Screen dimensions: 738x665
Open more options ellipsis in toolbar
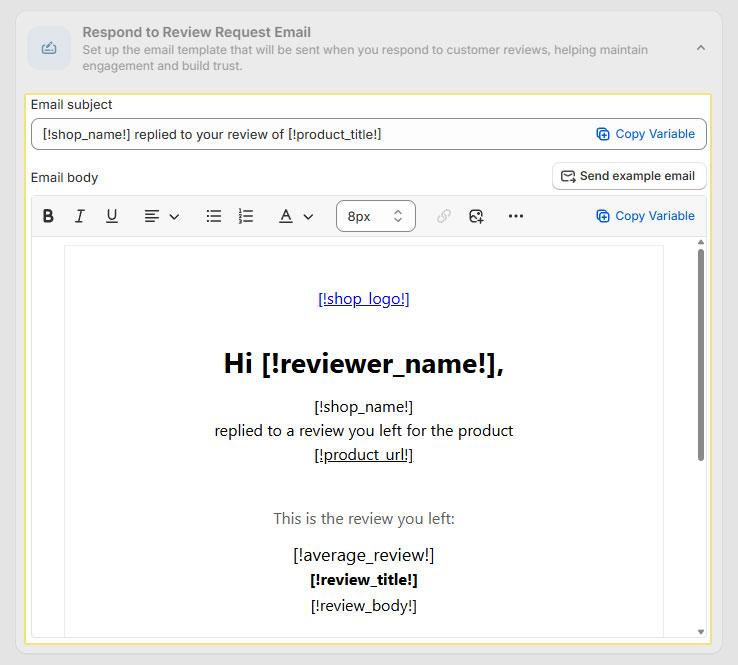coord(516,216)
